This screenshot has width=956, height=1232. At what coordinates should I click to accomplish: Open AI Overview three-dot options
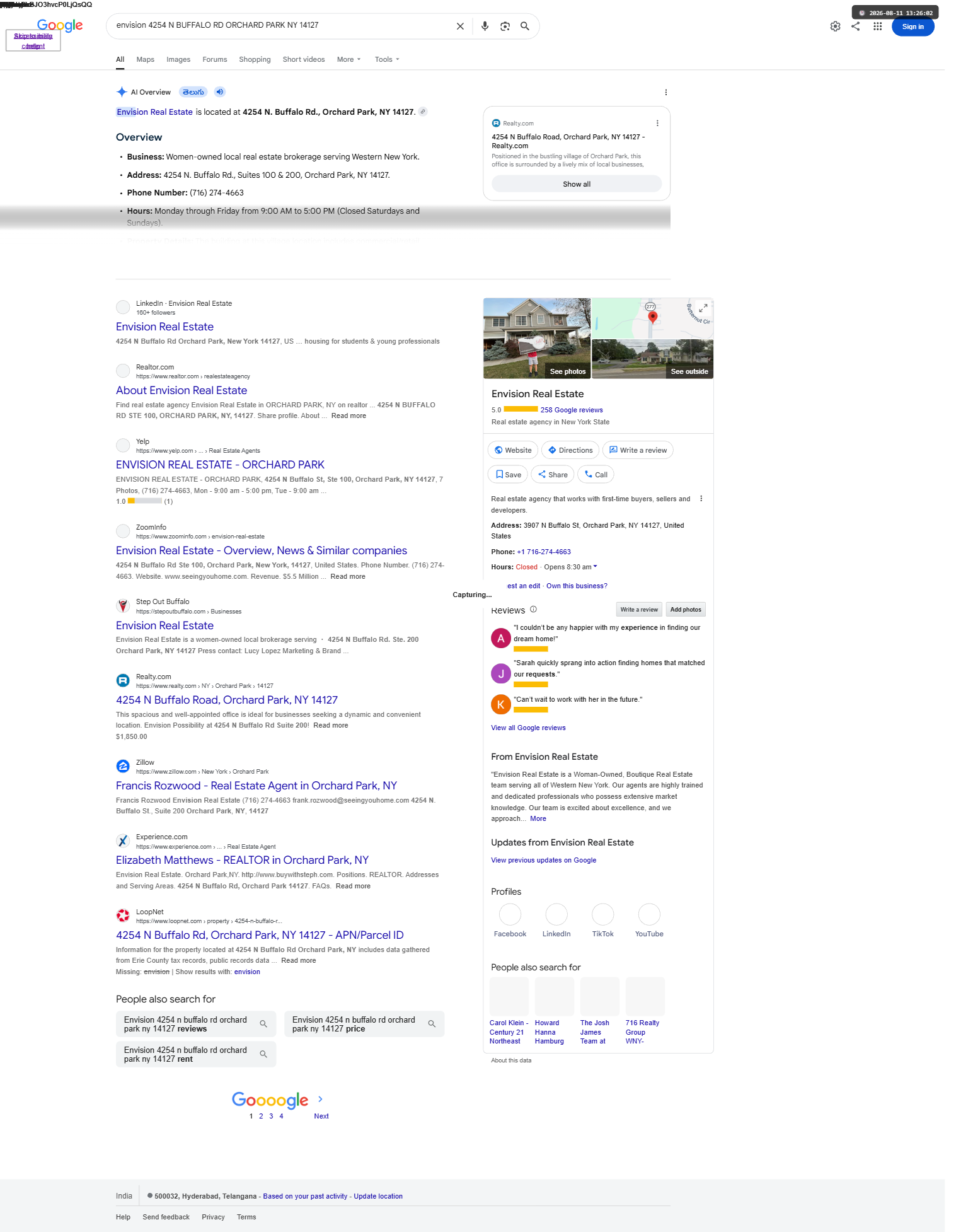click(666, 93)
